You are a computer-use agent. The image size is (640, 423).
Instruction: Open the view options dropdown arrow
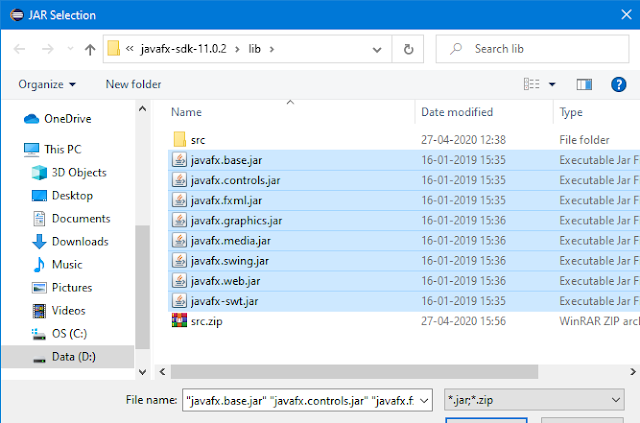[552, 85]
